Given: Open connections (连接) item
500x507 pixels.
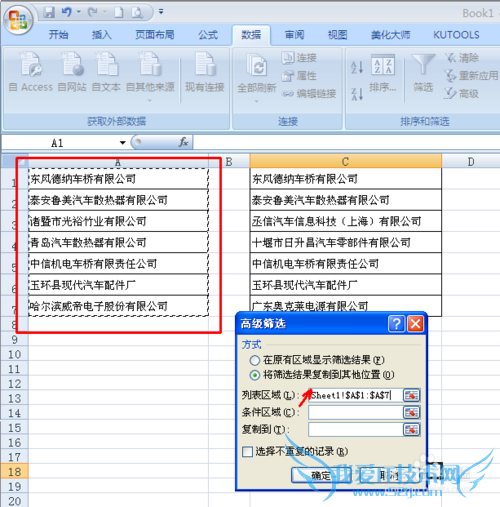Looking at the screenshot, I should 299,58.
